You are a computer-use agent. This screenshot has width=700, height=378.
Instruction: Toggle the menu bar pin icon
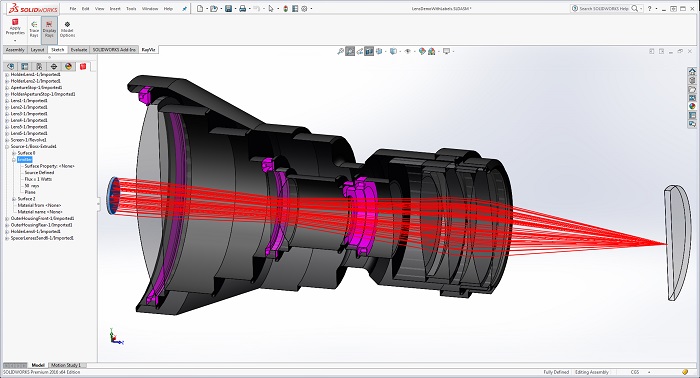coord(184,8)
